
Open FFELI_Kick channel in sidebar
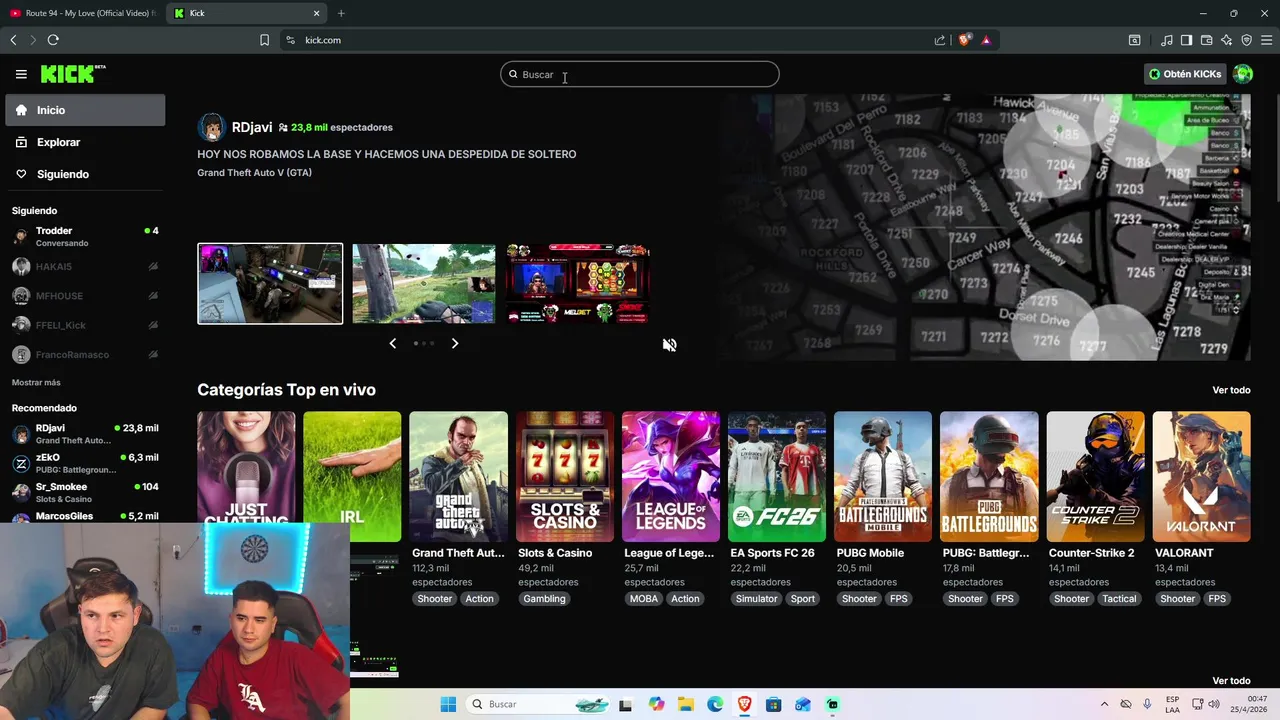point(85,325)
